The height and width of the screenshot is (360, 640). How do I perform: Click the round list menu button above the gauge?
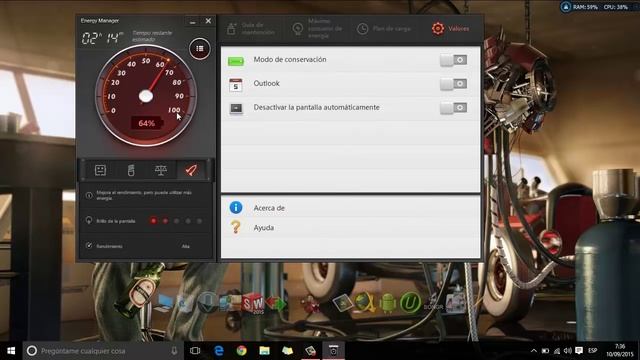coord(200,49)
